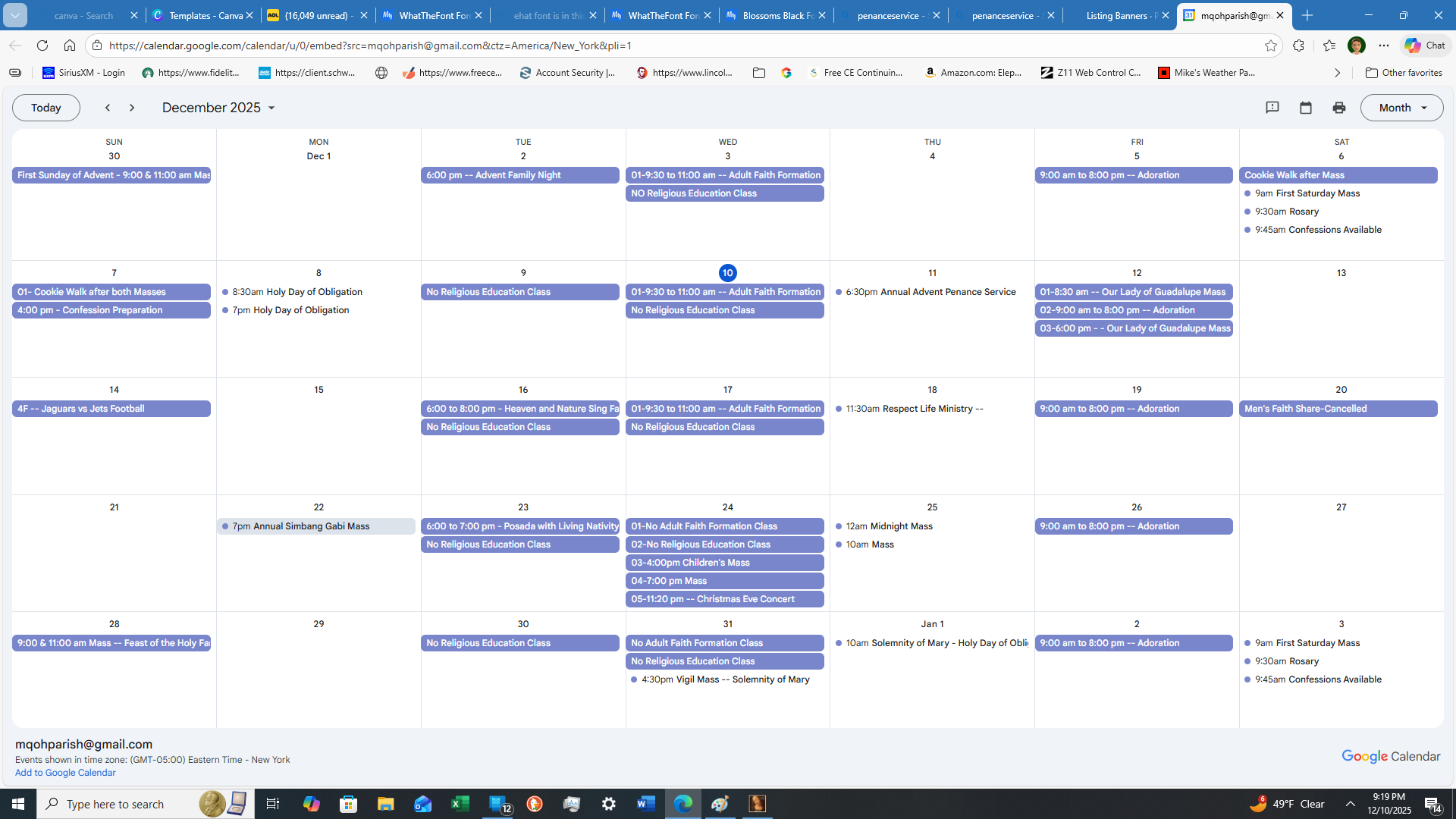This screenshot has width=1456, height=819.
Task: Go to next month arrow
Action: coord(132,108)
